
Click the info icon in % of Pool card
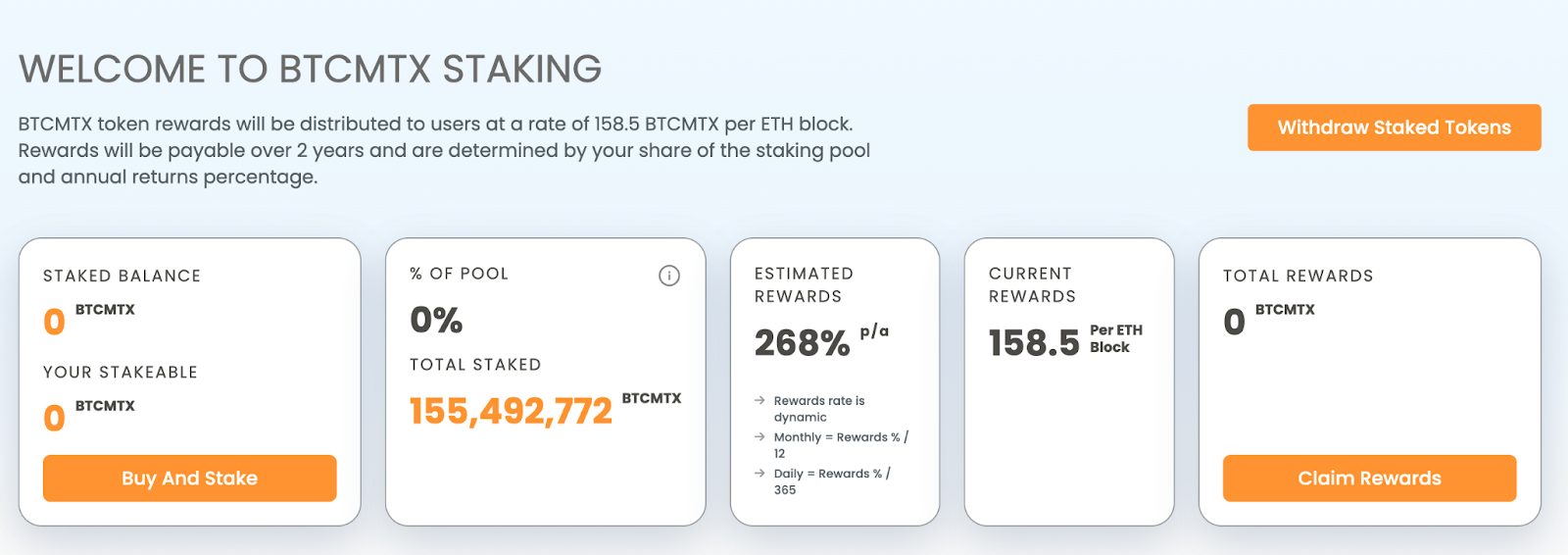pos(669,276)
